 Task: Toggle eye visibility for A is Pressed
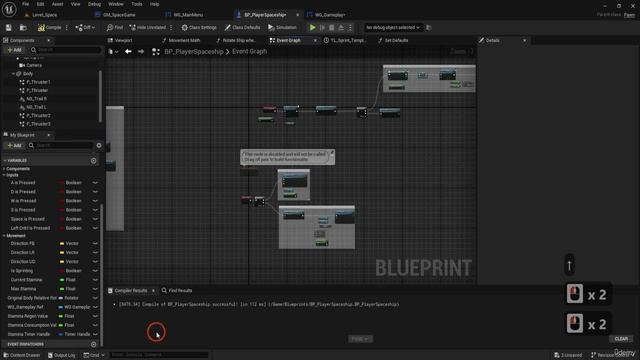click(x=95, y=183)
